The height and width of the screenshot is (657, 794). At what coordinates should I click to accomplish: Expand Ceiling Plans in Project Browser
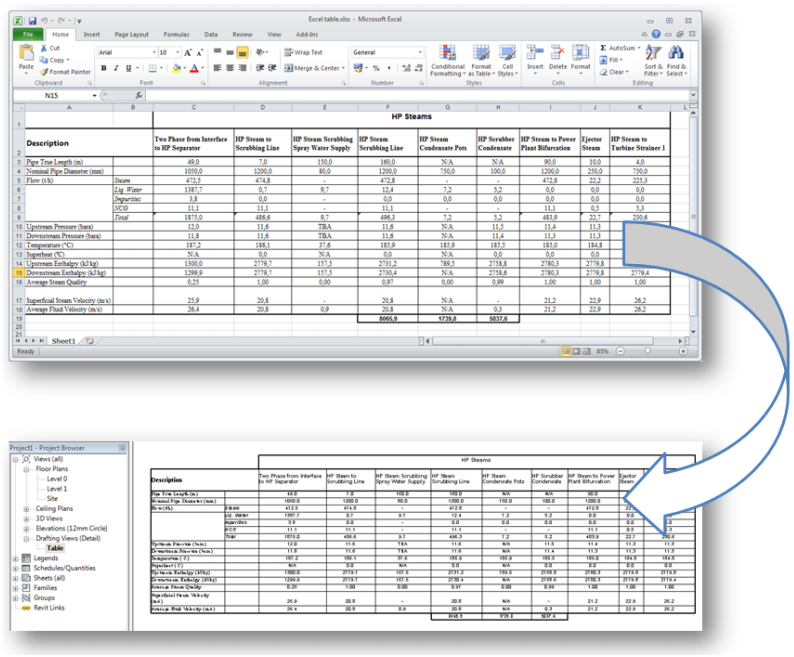click(26, 509)
